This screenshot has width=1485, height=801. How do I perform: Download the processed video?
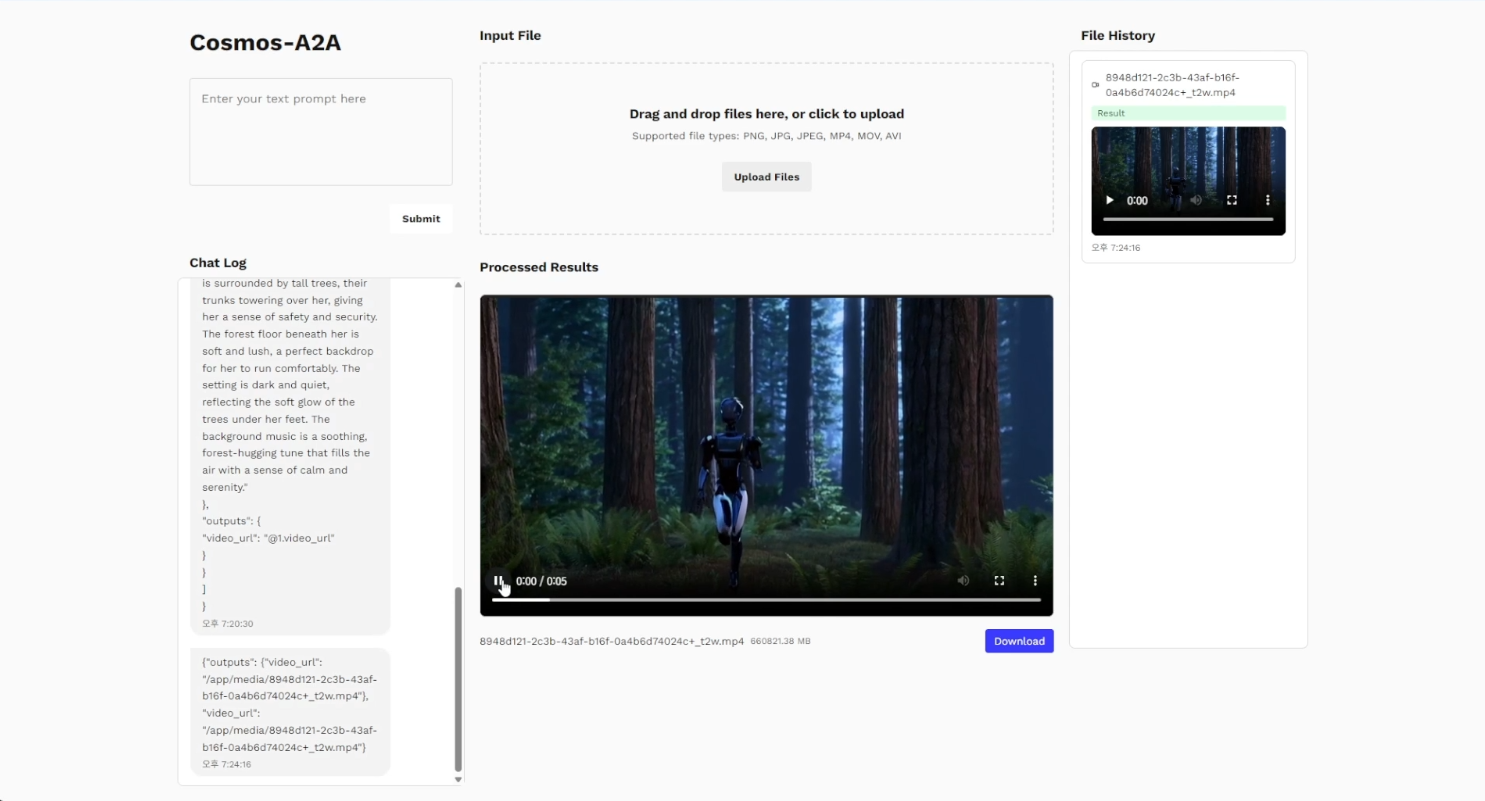click(1019, 641)
